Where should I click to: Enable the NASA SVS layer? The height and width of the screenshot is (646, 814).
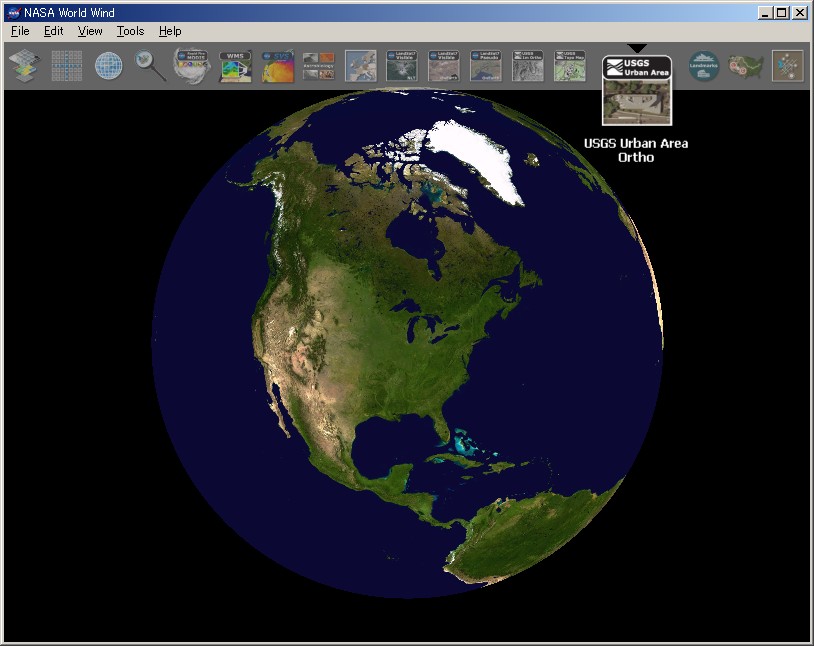277,64
